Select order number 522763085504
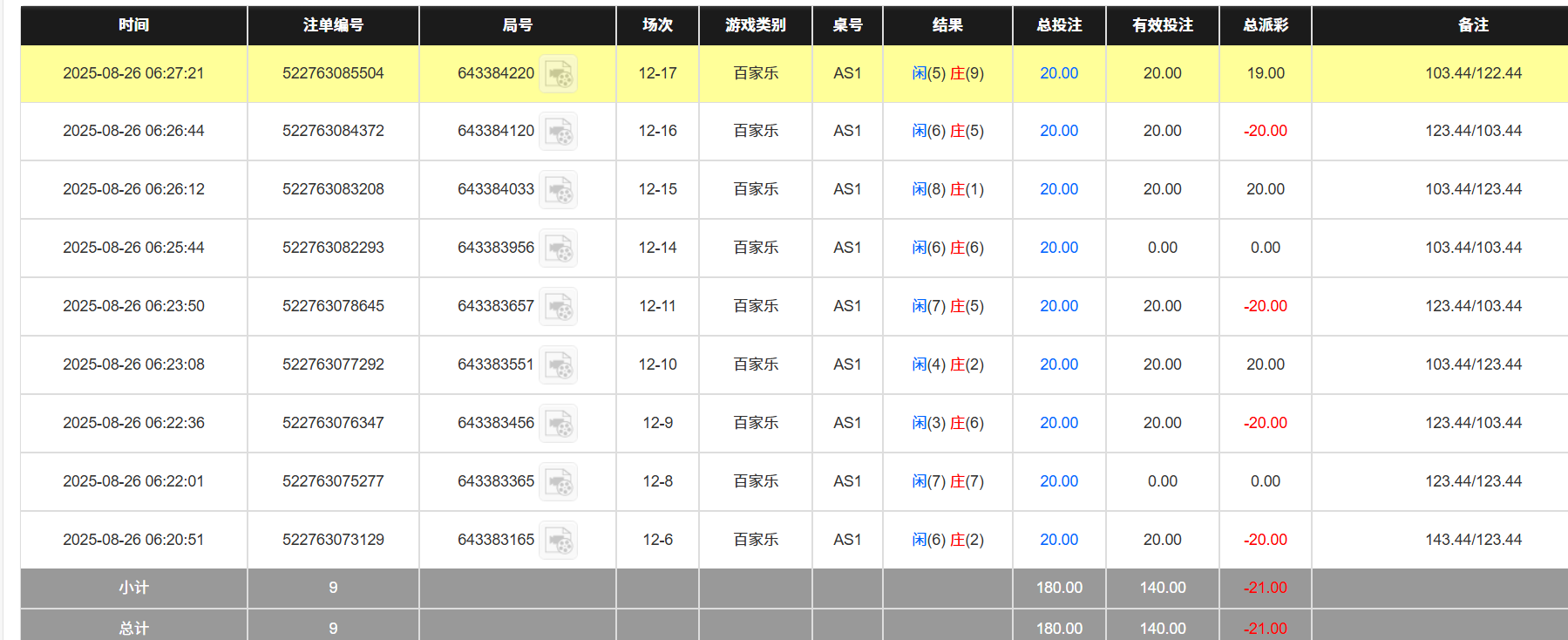 point(333,73)
